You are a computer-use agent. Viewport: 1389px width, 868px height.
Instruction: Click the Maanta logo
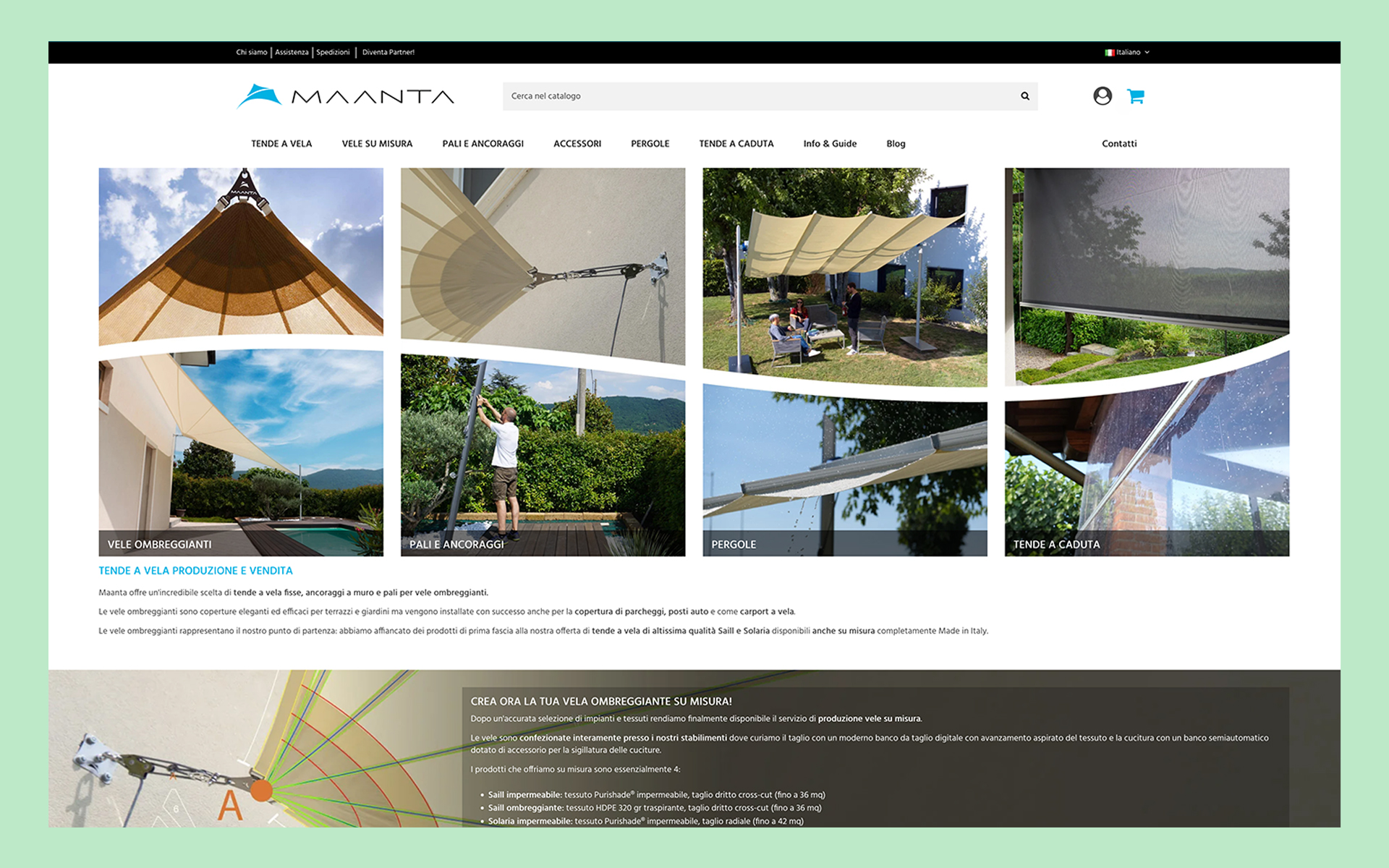pyautogui.click(x=346, y=96)
